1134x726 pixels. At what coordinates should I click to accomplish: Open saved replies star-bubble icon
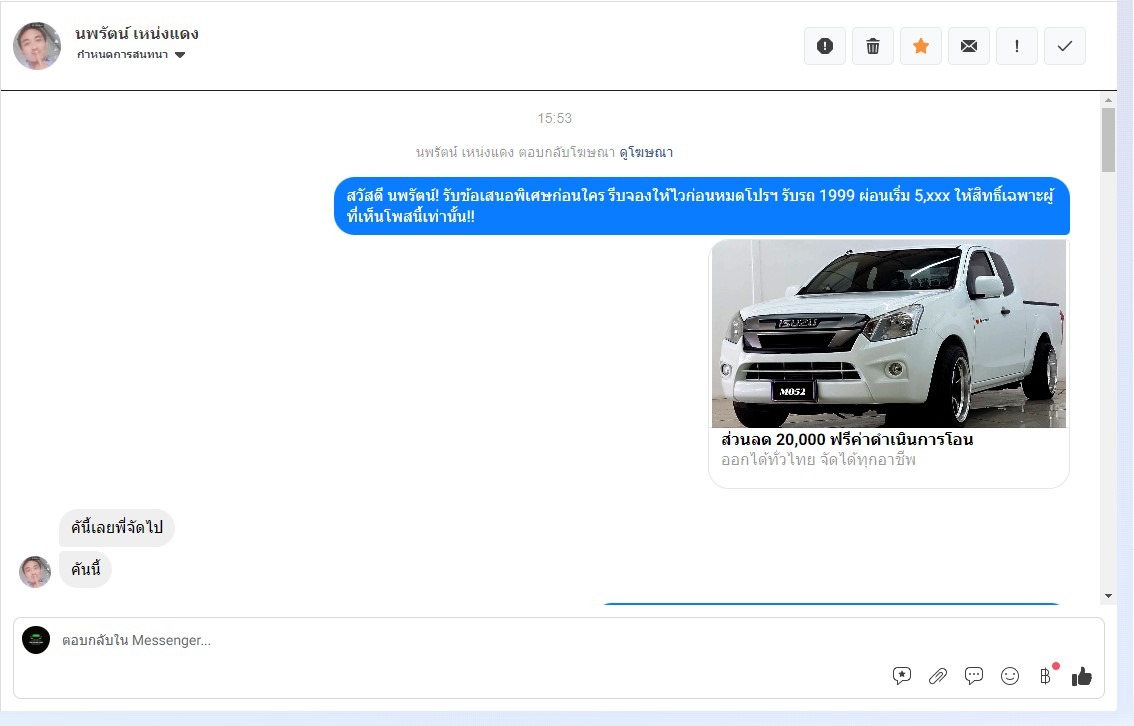pyautogui.click(x=902, y=676)
